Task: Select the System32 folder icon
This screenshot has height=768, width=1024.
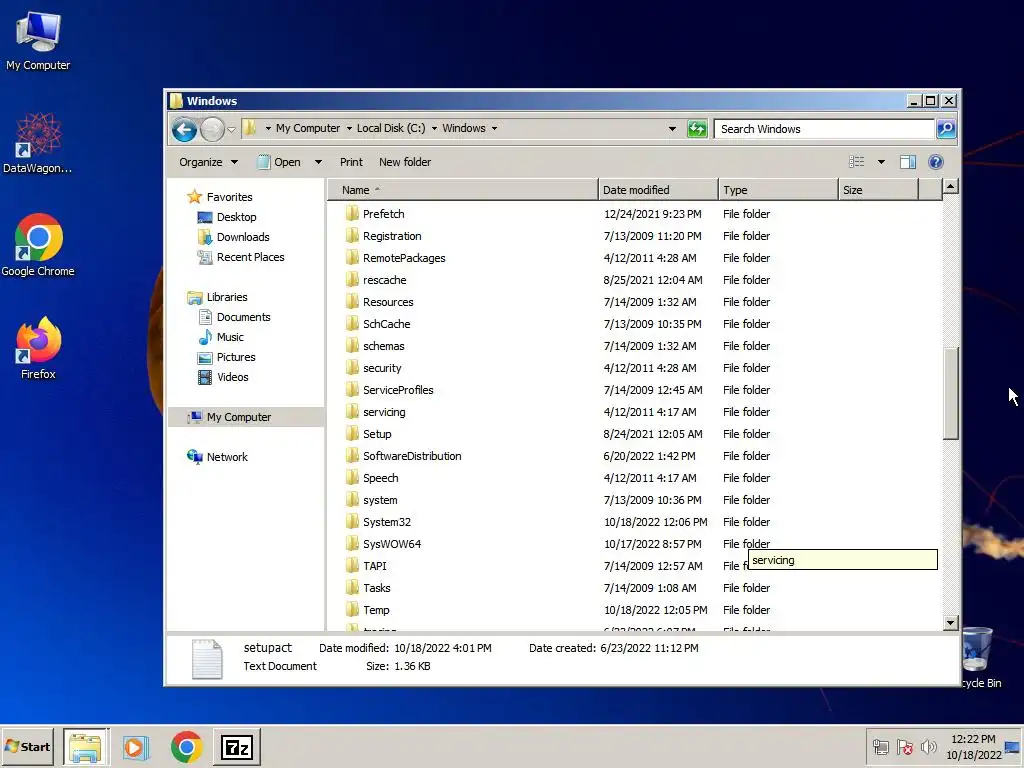Action: tap(352, 522)
